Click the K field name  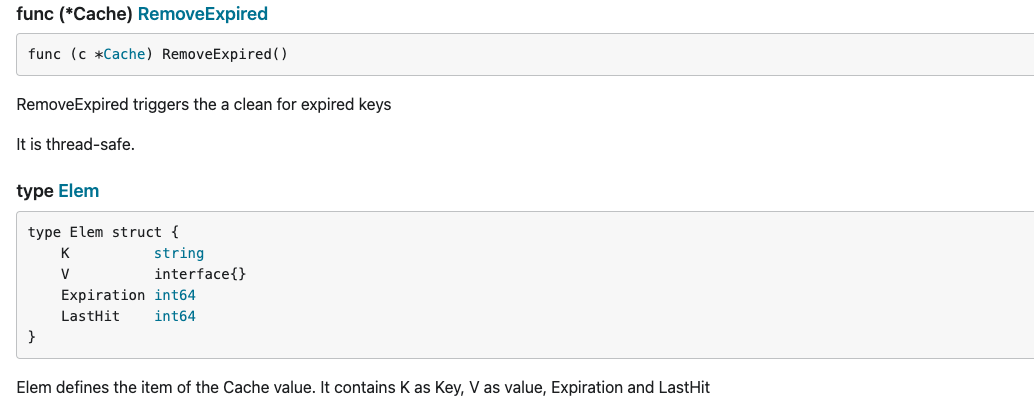tap(65, 253)
